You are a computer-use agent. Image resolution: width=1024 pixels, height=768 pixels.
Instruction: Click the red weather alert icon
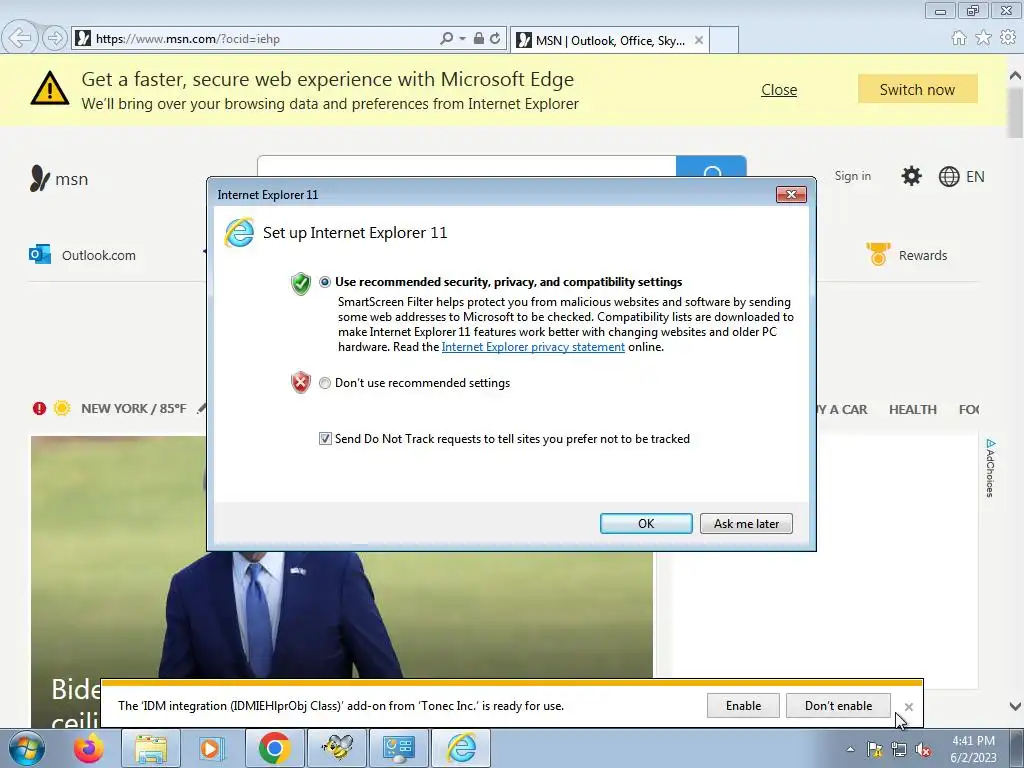39,408
